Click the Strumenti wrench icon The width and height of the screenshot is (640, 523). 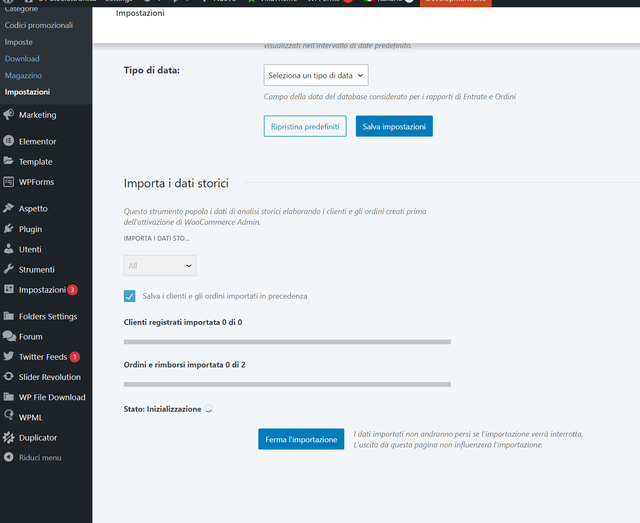[9, 269]
